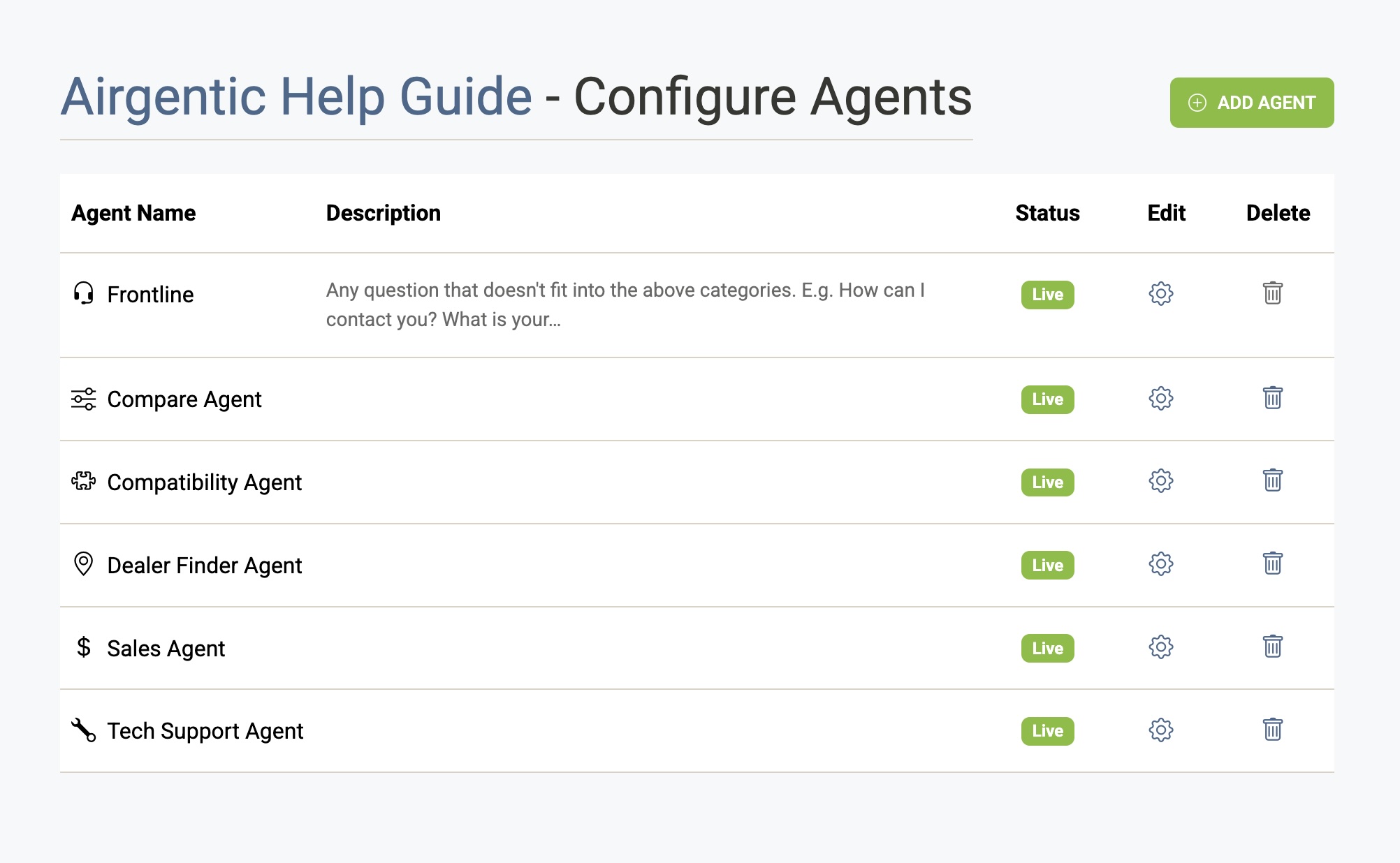Edit the Compare Agent with gear icon
This screenshot has width=1400, height=863.
(1160, 399)
